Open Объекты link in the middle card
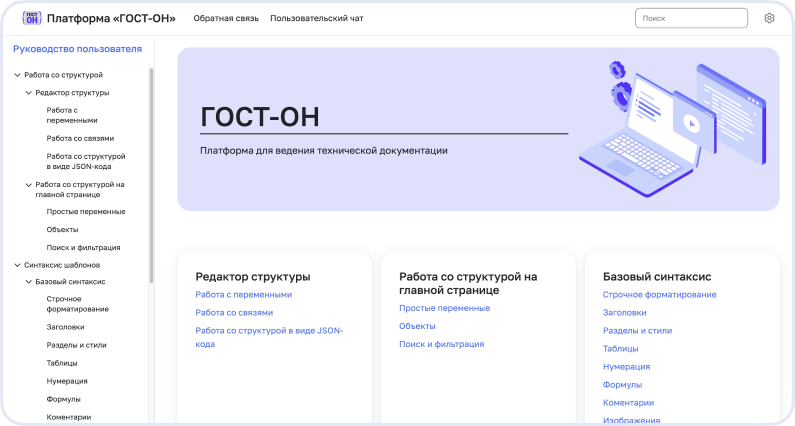This screenshot has height=426, width=795. point(417,326)
